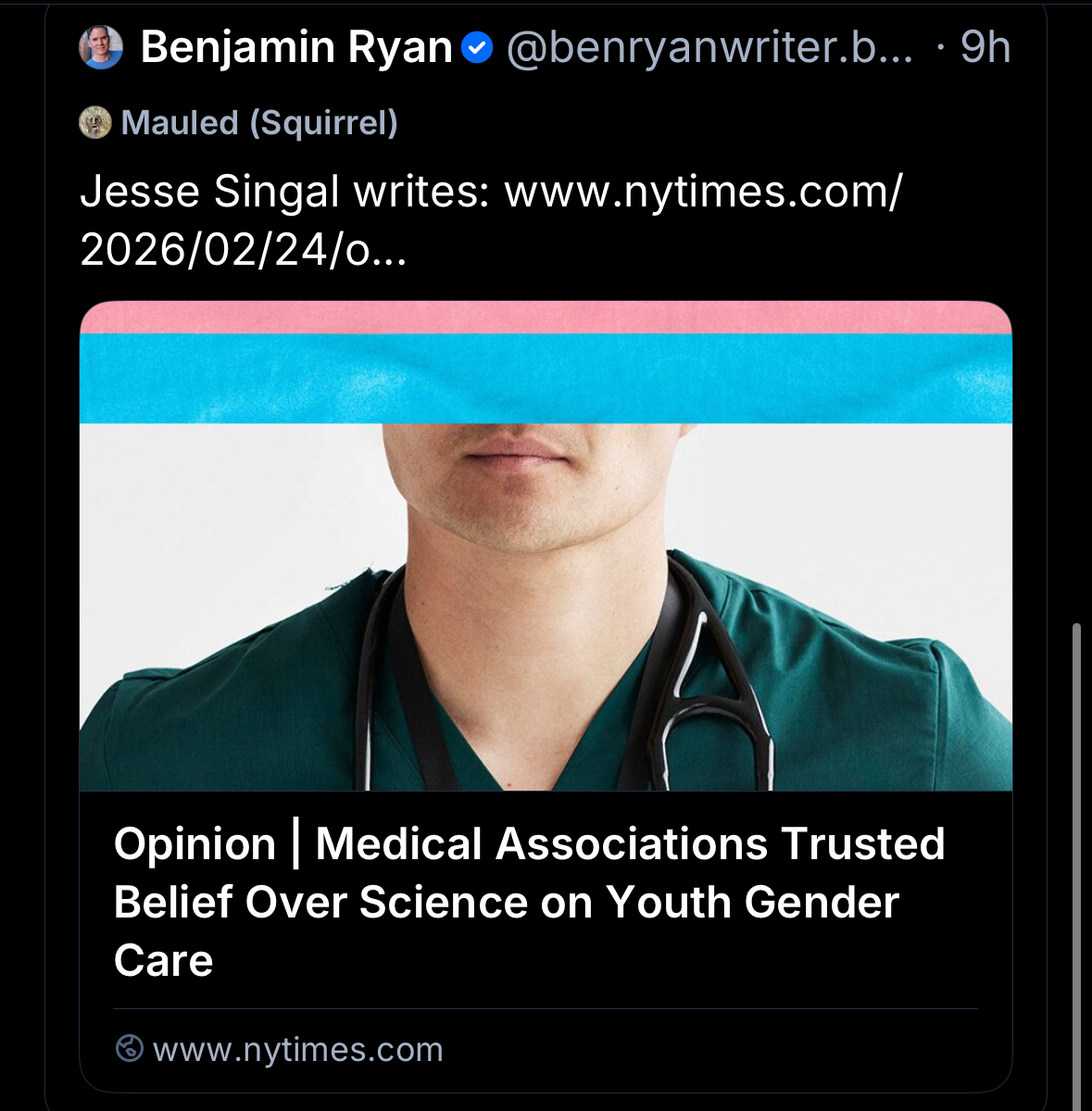Image resolution: width=1092 pixels, height=1111 pixels.
Task: Open Benjamin Ryan's profile avatar
Action: (x=101, y=47)
